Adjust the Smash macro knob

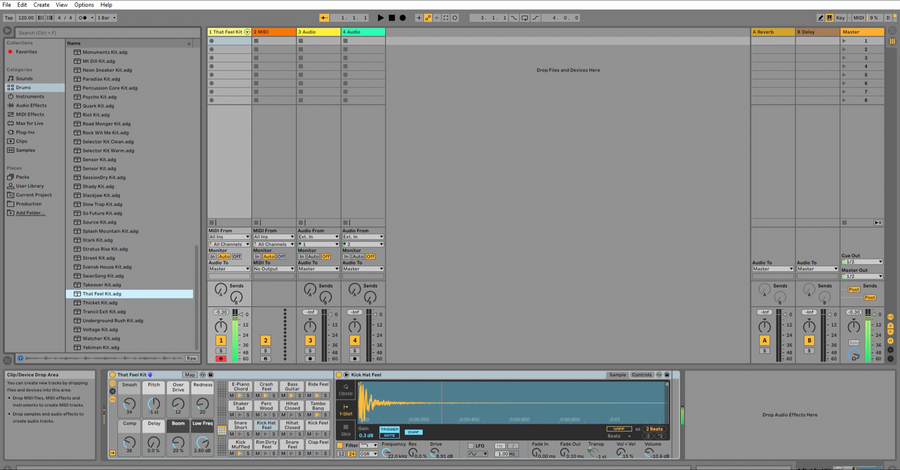point(129,404)
